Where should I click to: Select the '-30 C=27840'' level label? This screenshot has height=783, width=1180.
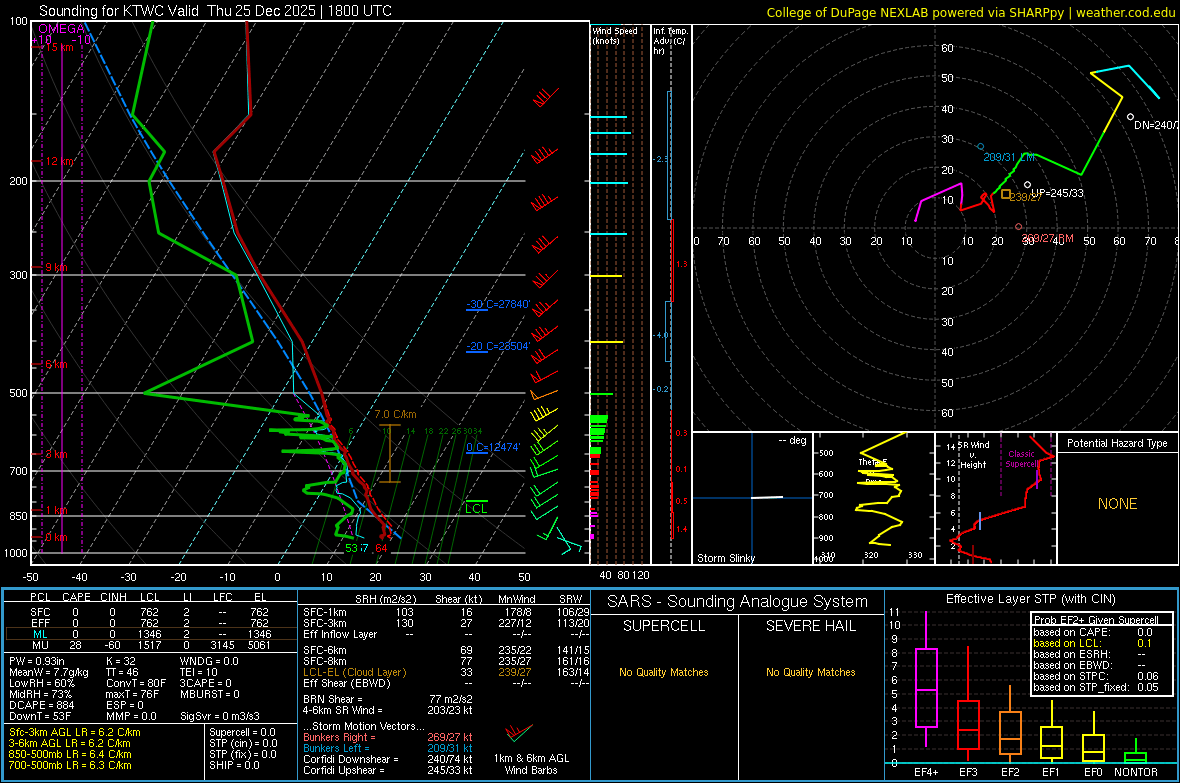click(x=498, y=304)
